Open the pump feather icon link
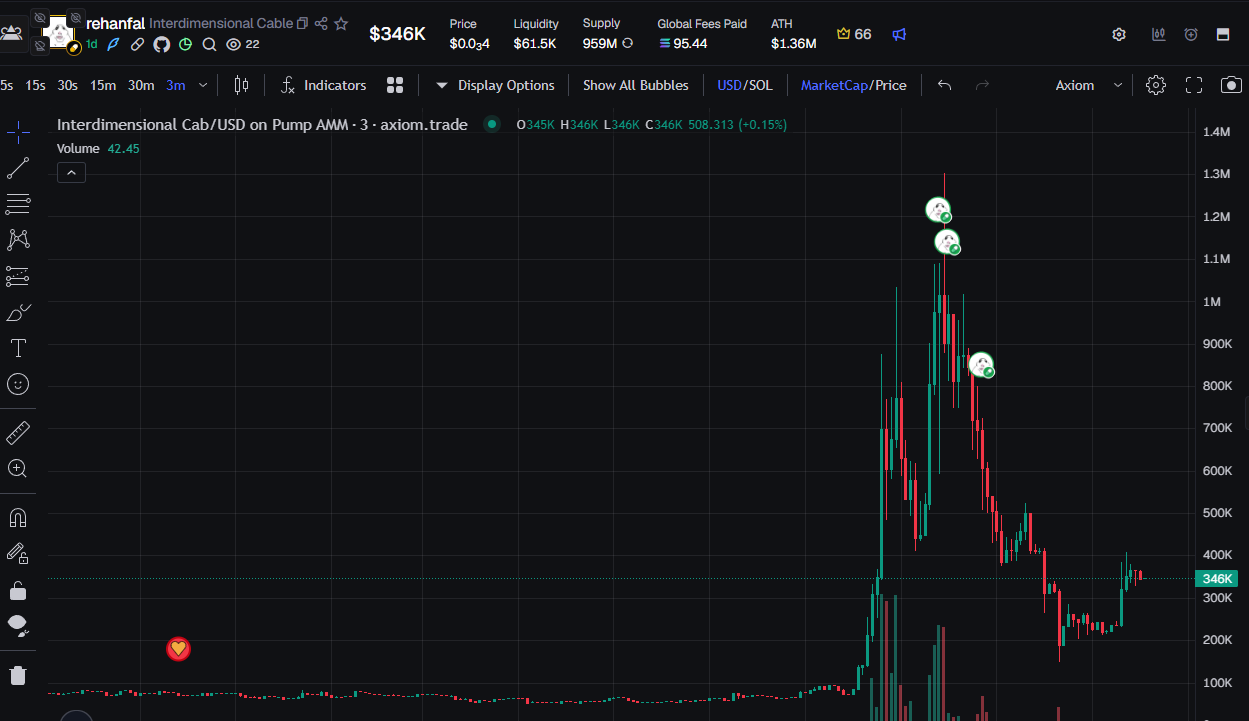Viewport: 1249px width, 721px height. (114, 44)
